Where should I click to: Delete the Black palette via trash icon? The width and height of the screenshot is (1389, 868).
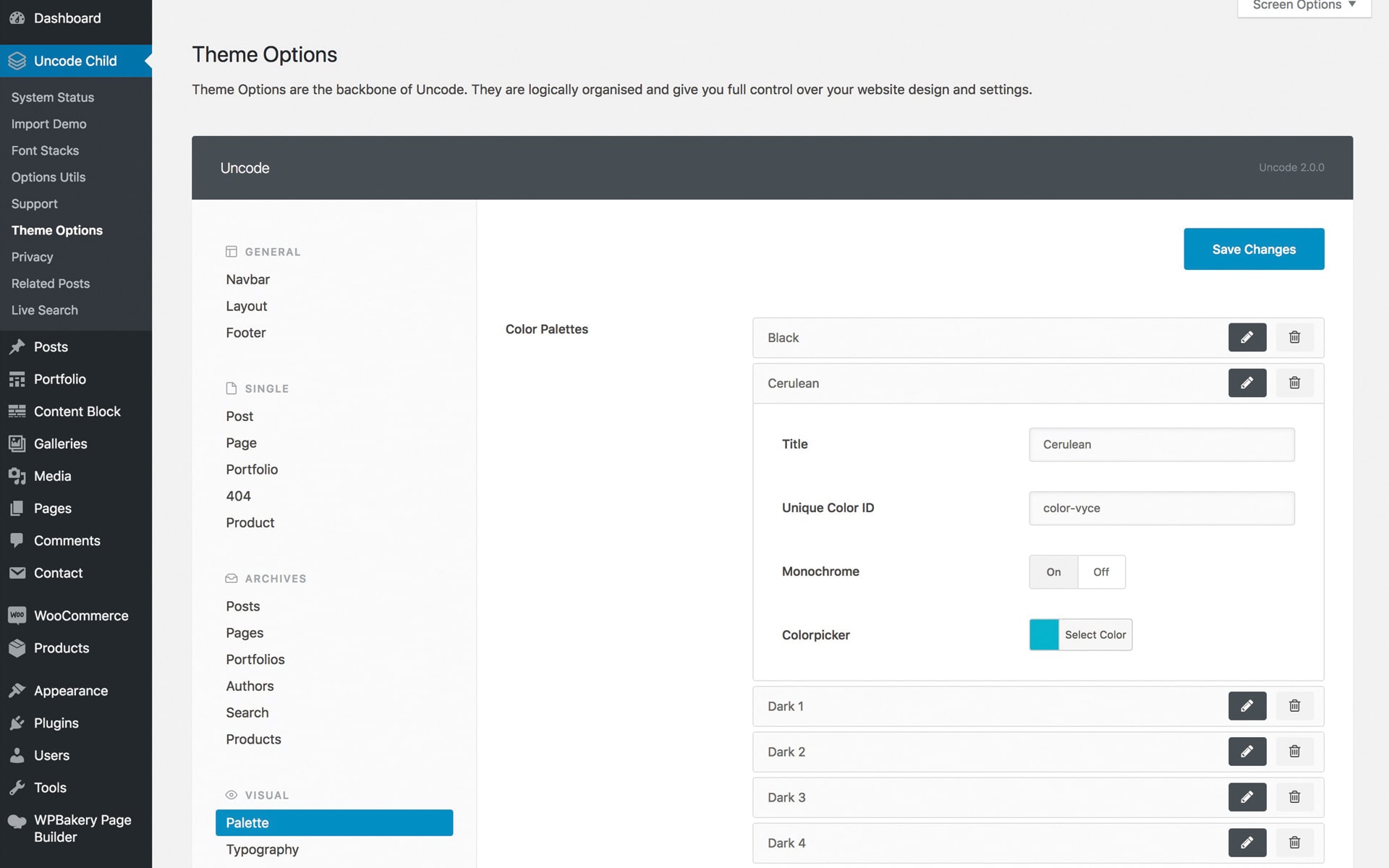click(x=1294, y=337)
